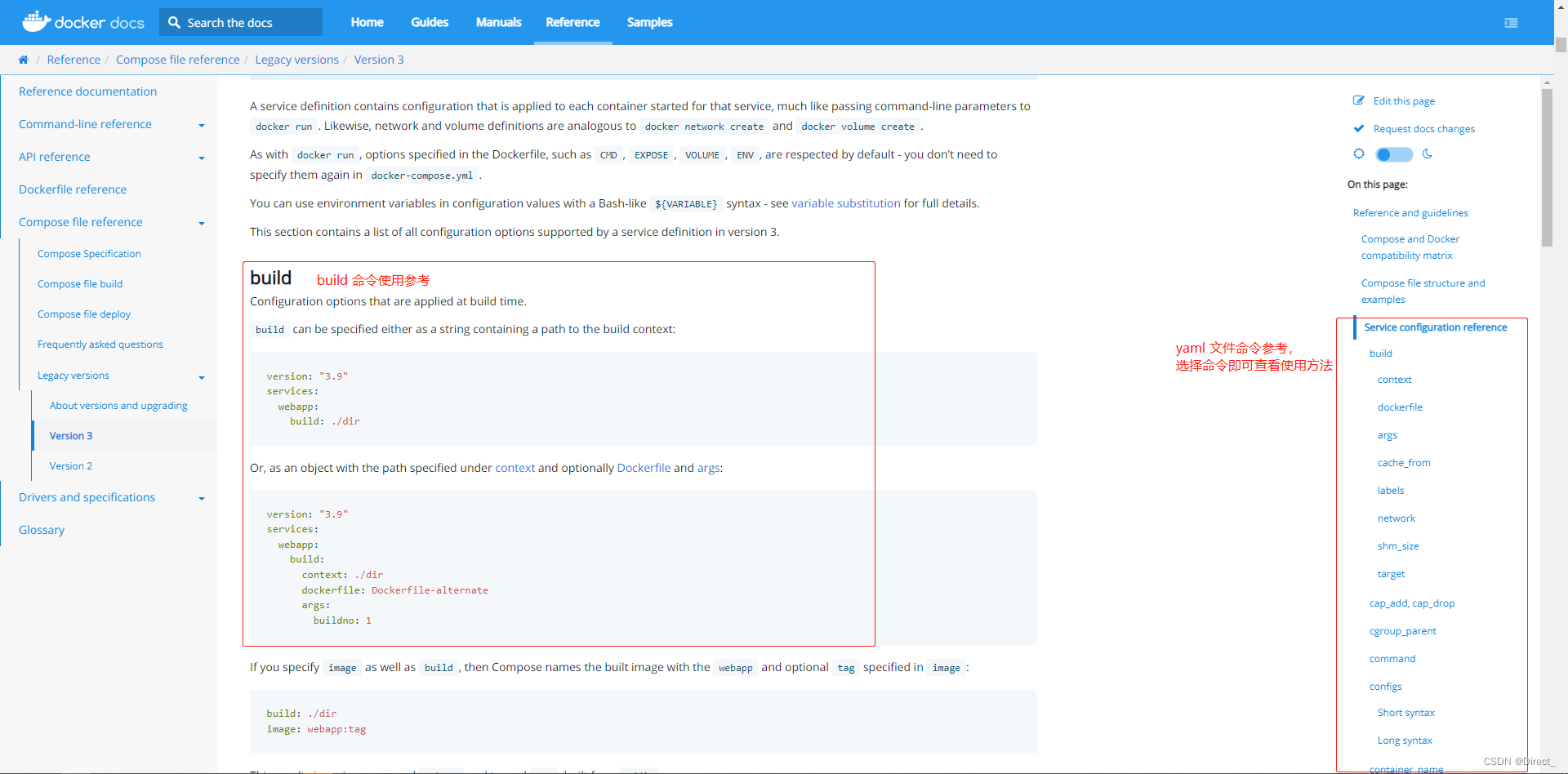The height and width of the screenshot is (774, 1568).
Task: Click Compose file reference breadcrumb
Action: (177, 60)
